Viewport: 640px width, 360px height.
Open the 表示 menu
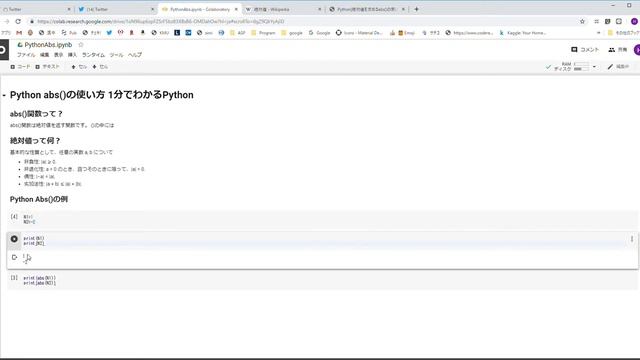click(x=59, y=55)
